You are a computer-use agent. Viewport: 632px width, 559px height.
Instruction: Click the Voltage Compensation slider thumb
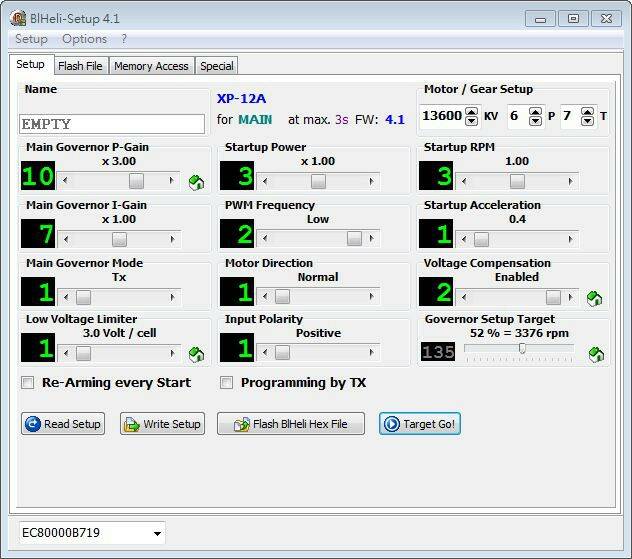click(553, 297)
